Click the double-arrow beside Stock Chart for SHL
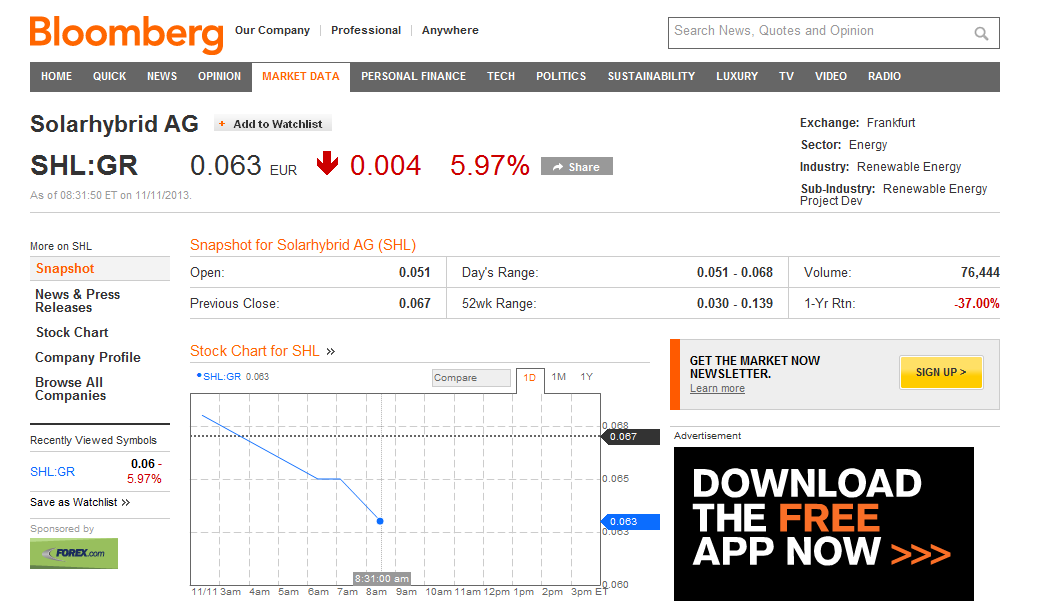 pos(330,351)
